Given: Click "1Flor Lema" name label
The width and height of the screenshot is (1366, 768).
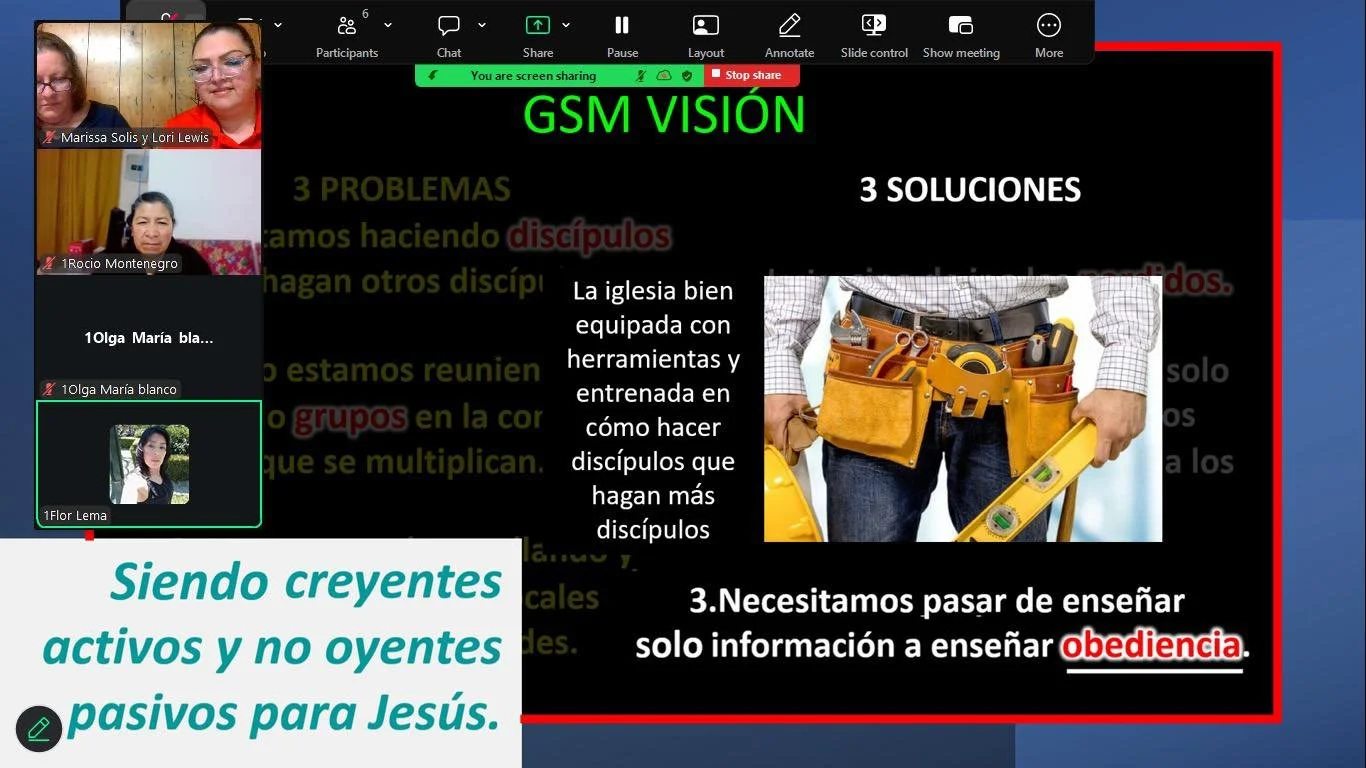Looking at the screenshot, I should coord(75,516).
